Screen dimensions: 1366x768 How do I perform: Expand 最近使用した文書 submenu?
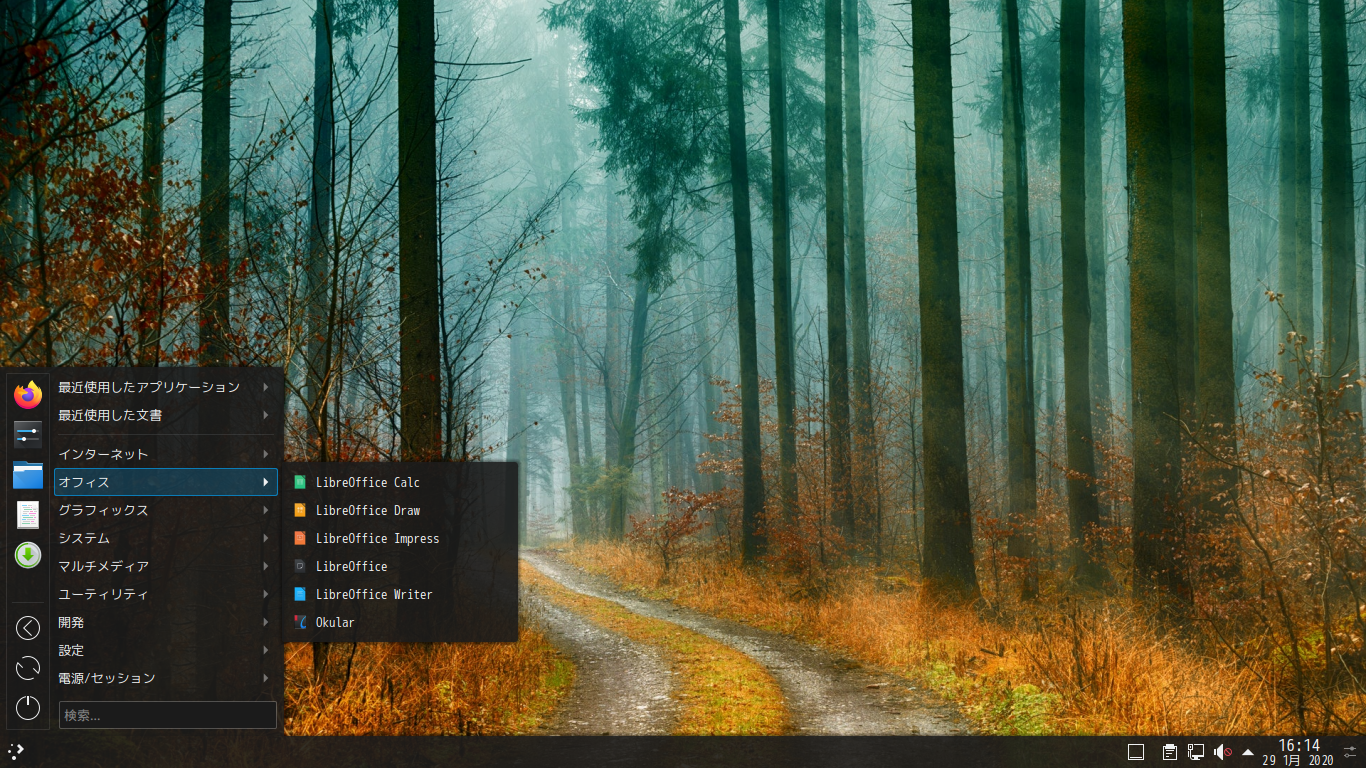[x=166, y=415]
